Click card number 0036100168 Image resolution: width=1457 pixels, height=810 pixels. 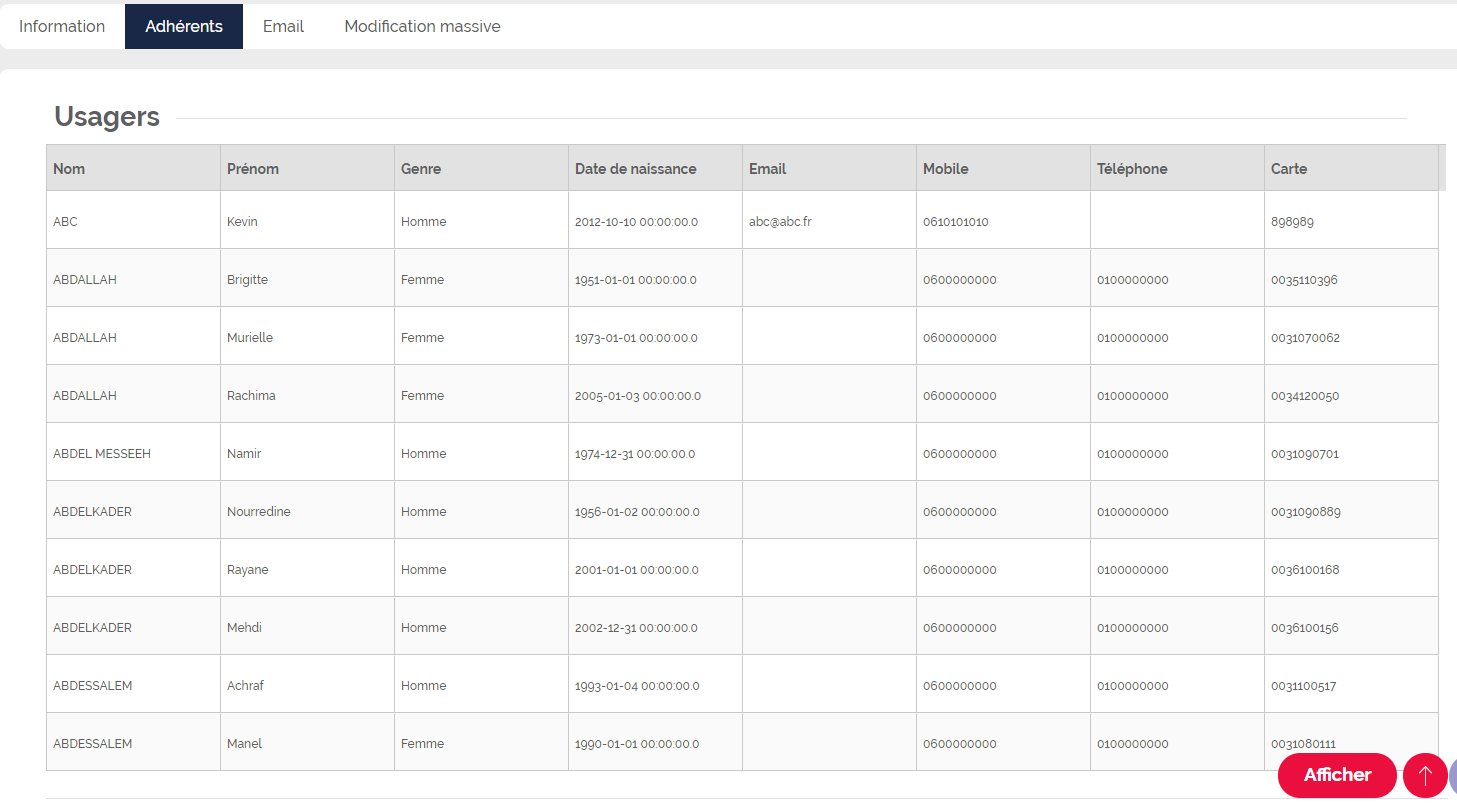1305,570
